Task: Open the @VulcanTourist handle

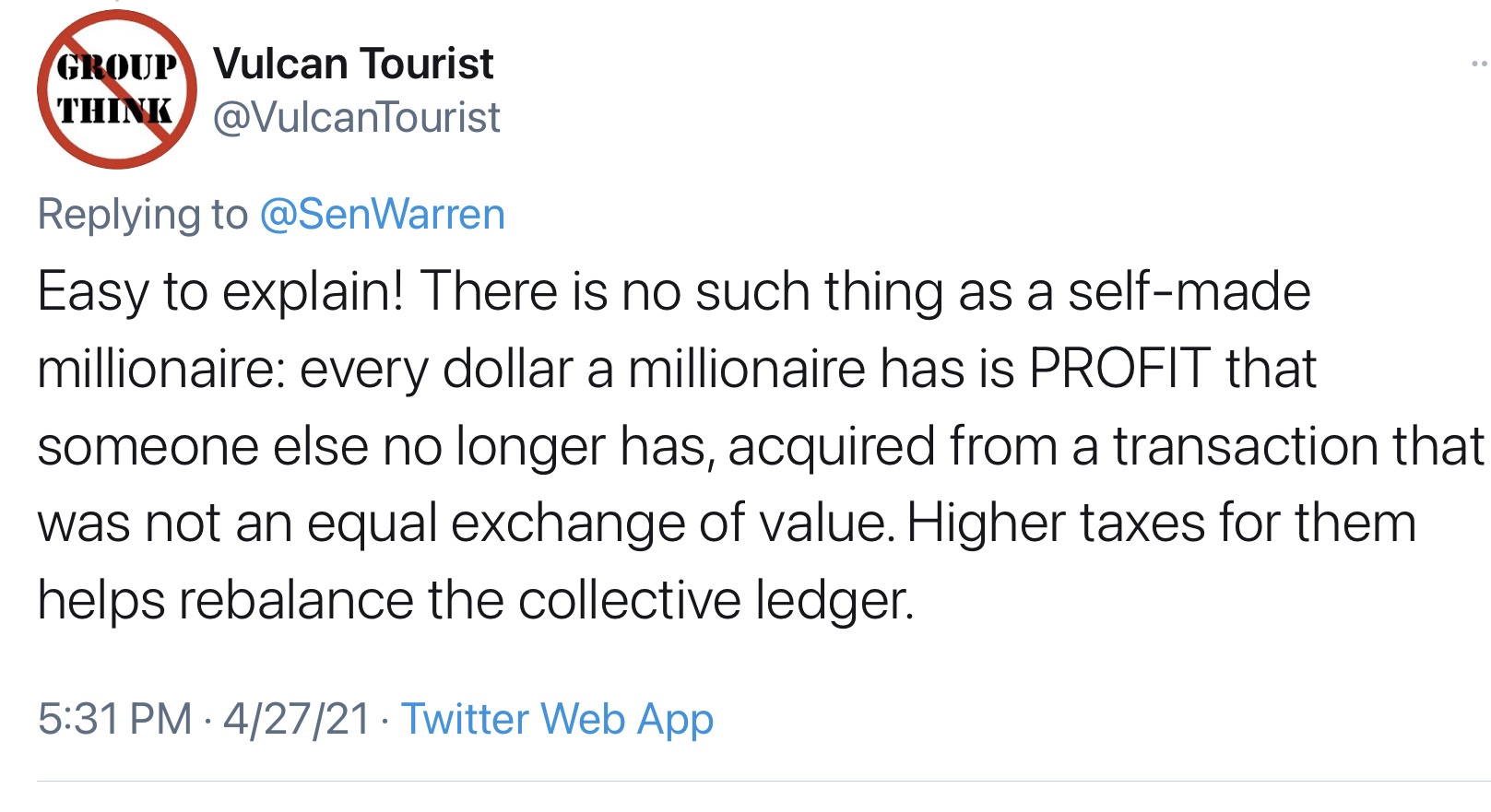Action: pos(356,117)
